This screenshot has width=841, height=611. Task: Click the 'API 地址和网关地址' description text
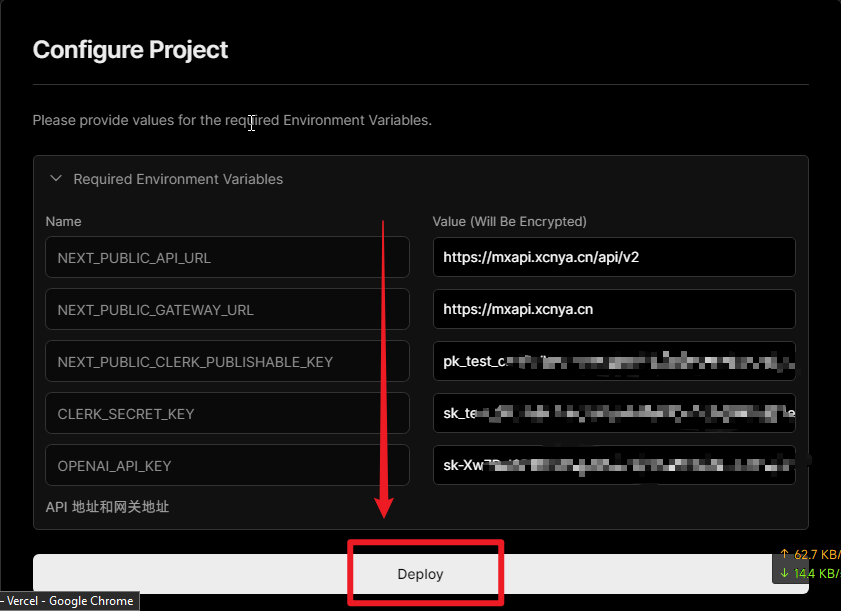[107, 507]
